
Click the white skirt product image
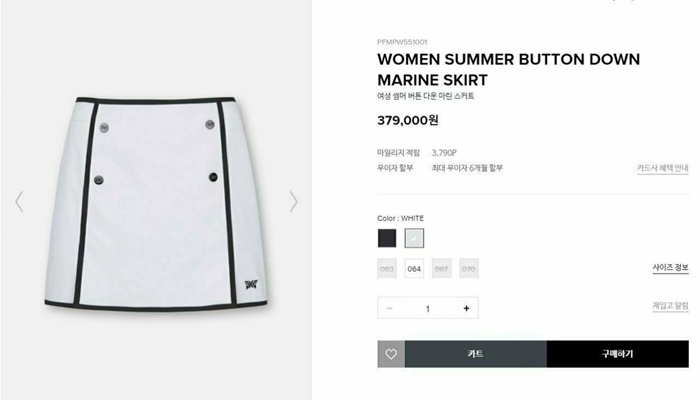(156, 203)
